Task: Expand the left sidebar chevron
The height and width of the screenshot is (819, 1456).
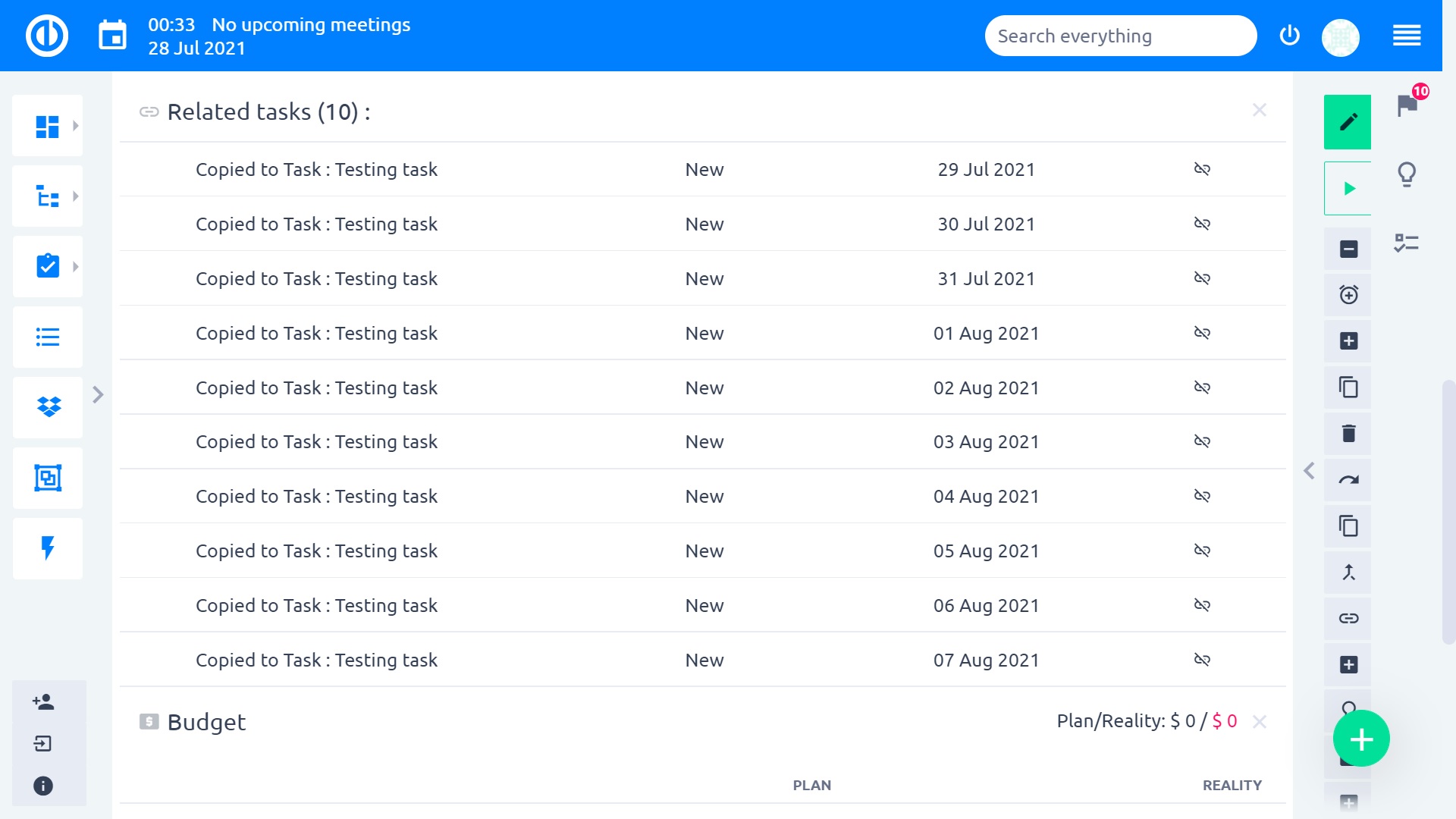Action: (x=98, y=394)
